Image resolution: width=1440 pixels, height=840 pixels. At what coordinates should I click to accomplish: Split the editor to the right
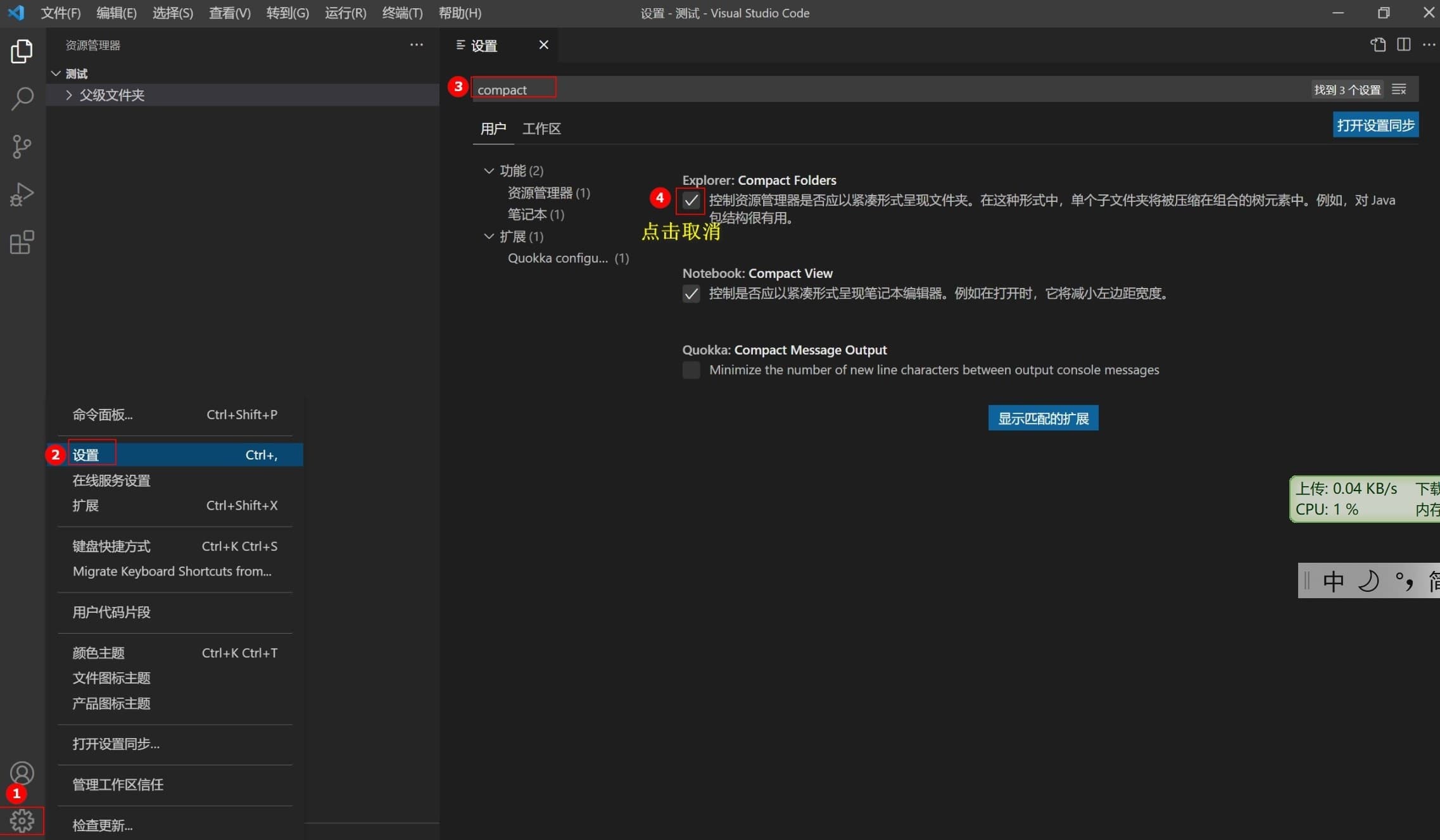click(x=1404, y=45)
